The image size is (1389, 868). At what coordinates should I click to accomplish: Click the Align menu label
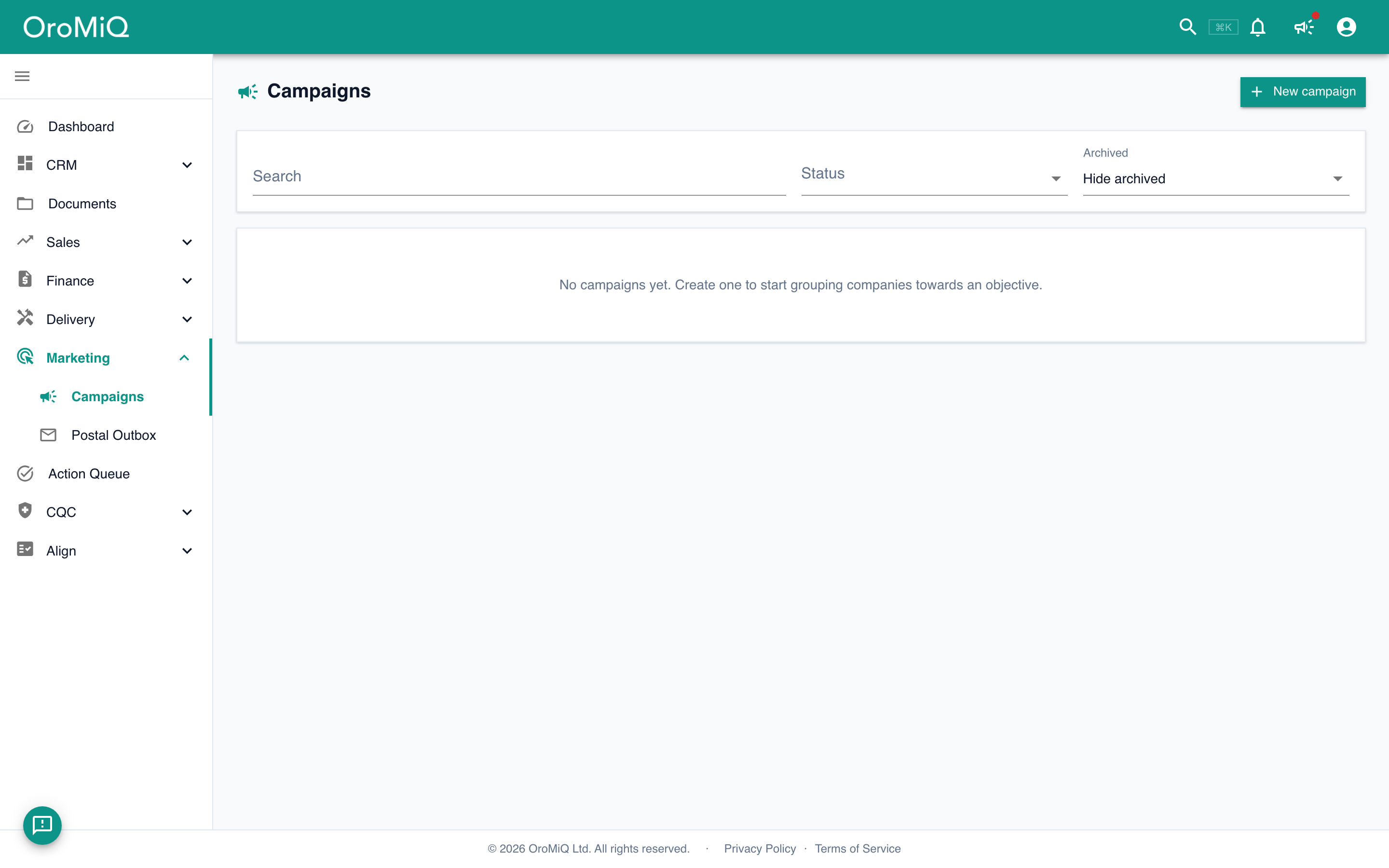(x=61, y=551)
